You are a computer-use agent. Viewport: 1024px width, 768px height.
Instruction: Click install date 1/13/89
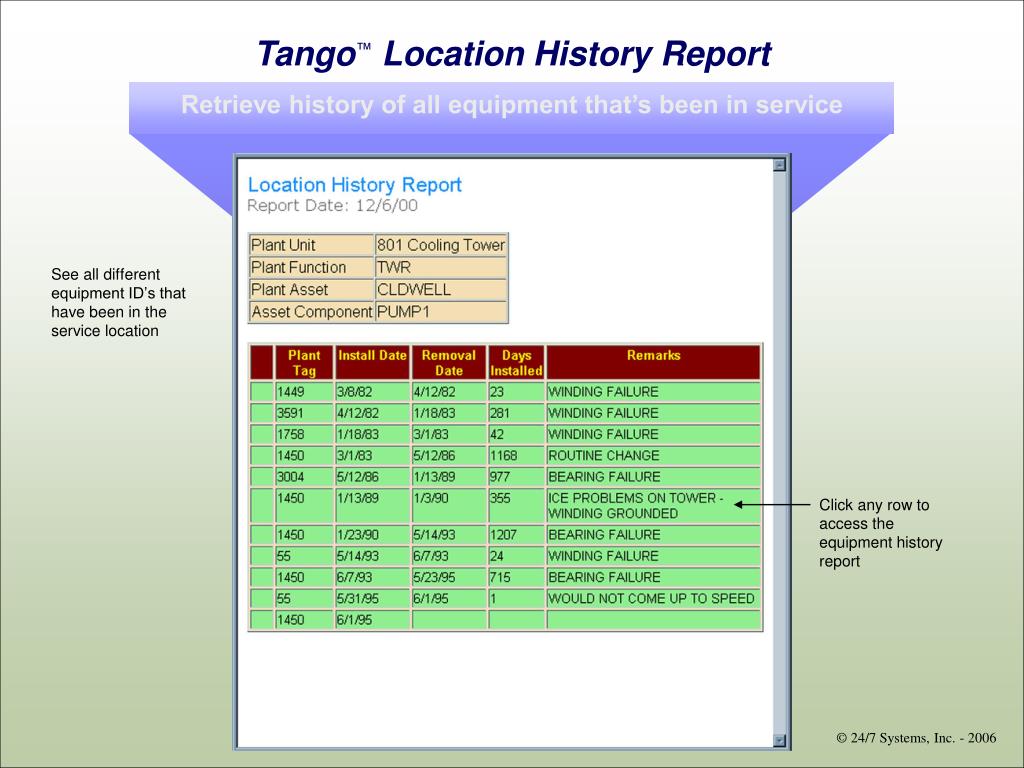pos(372,505)
